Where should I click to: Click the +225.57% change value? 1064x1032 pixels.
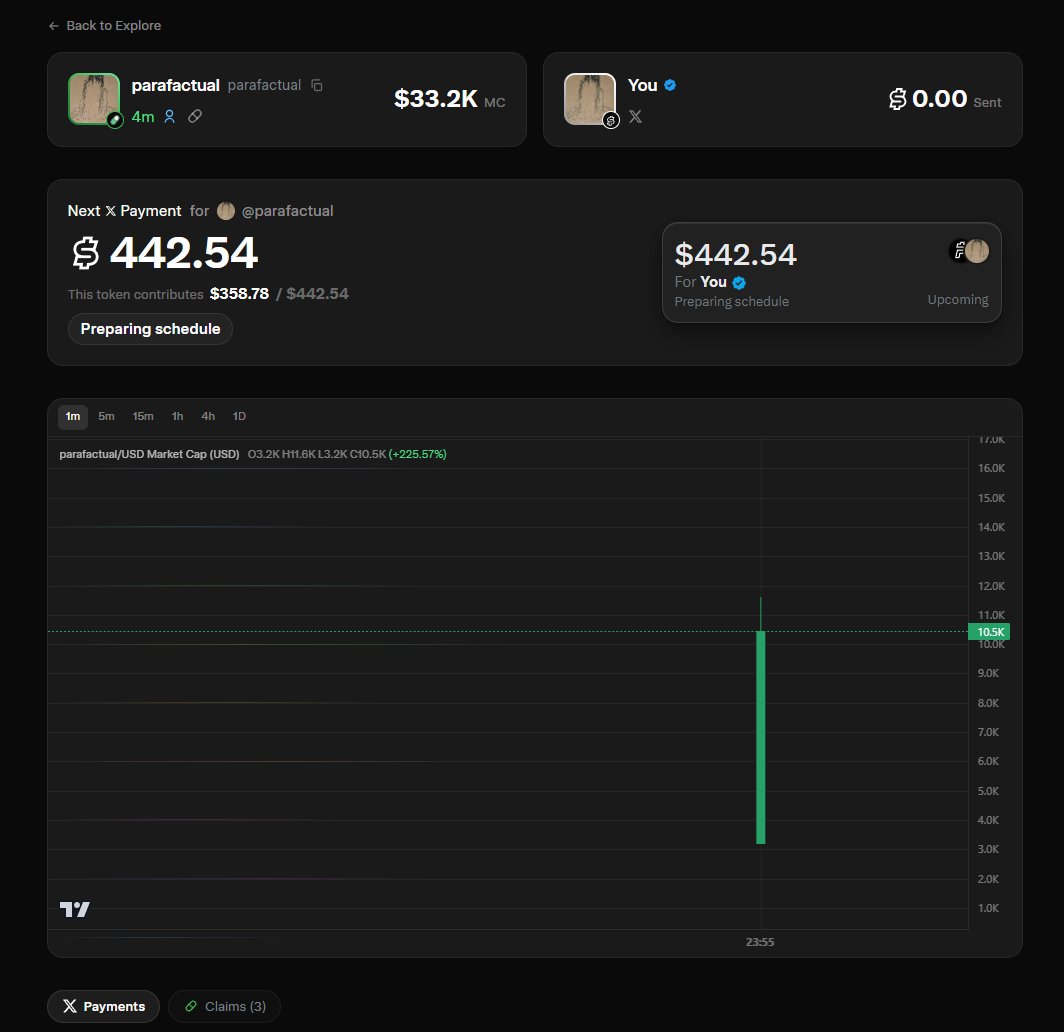click(x=417, y=454)
